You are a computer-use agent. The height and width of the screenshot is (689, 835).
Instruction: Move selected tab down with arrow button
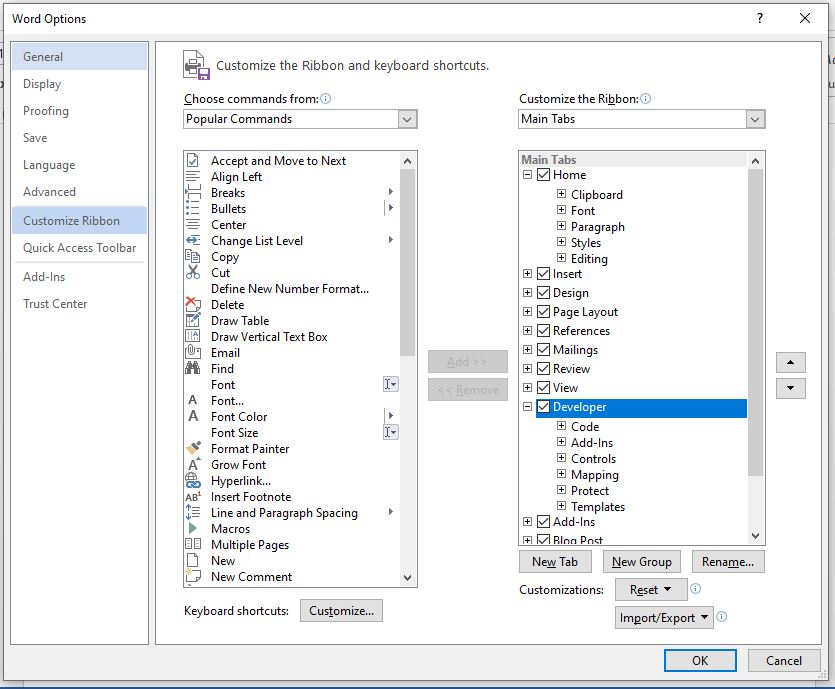[x=791, y=388]
